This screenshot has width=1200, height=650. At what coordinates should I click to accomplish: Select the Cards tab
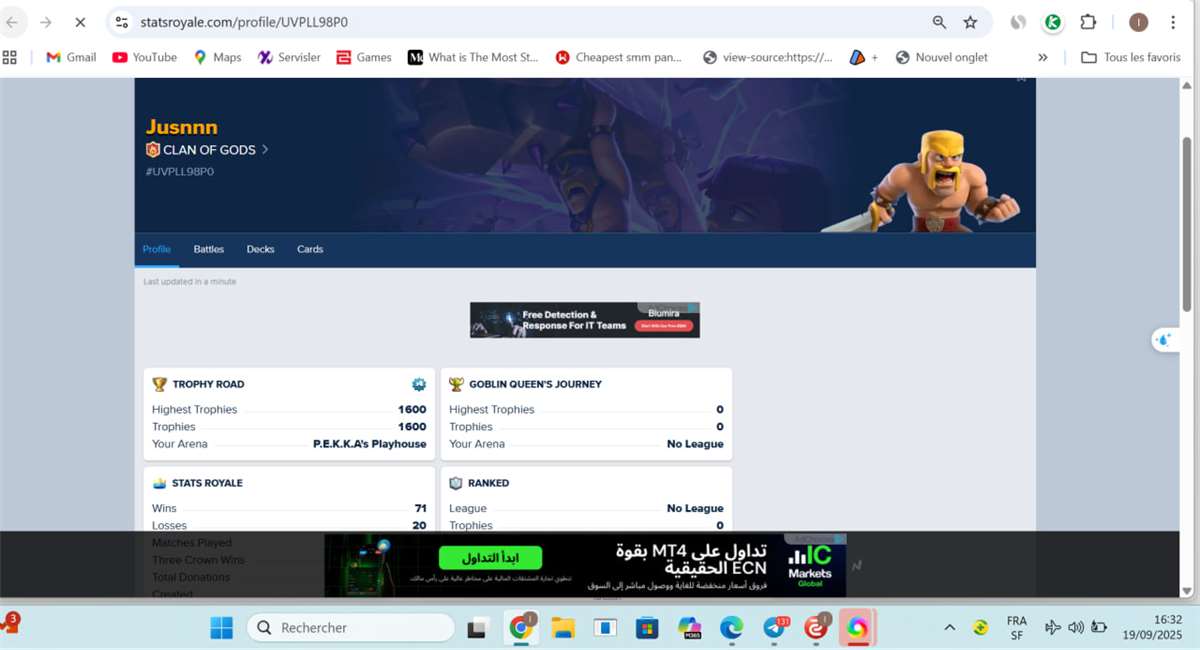[x=310, y=249]
